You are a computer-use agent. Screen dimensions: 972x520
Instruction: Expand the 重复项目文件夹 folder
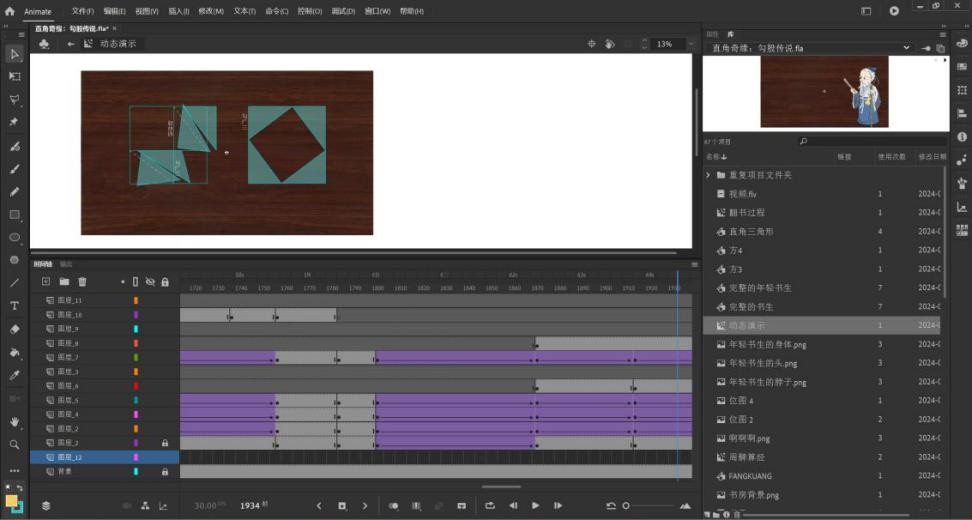click(709, 175)
